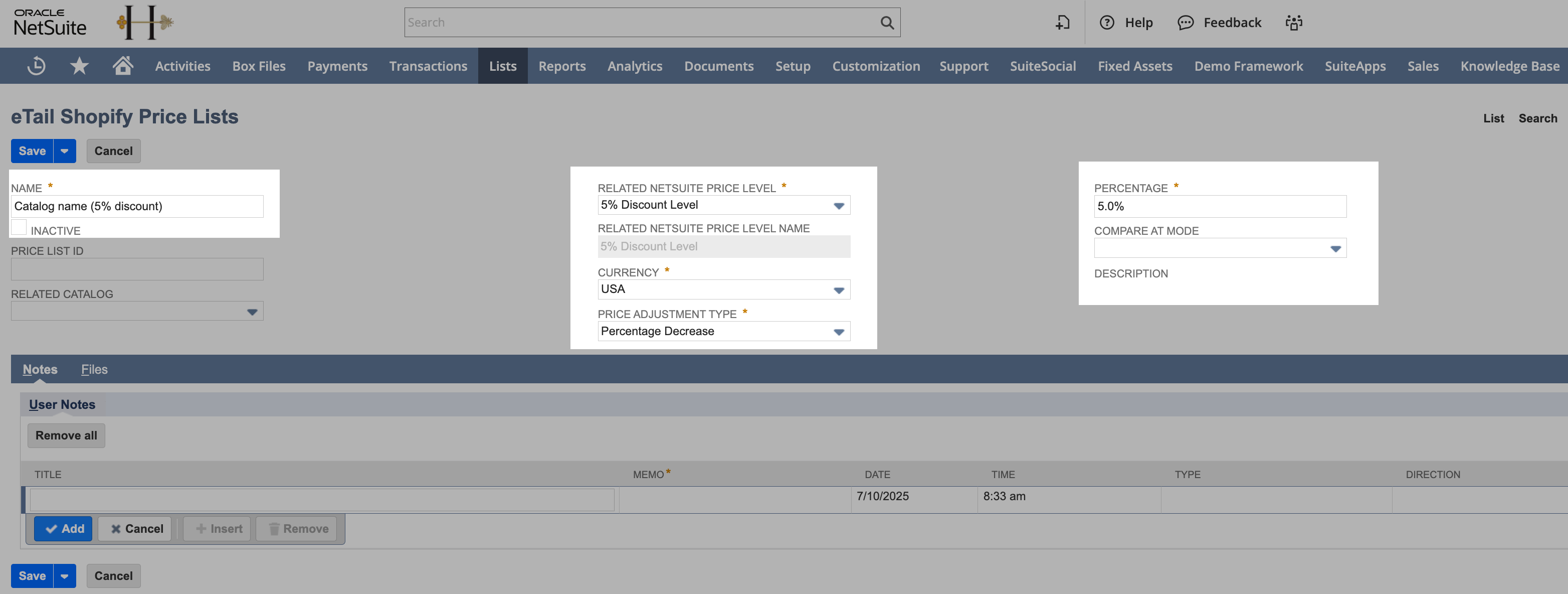This screenshot has height=594, width=1568.
Task: Click the note Memo cell
Action: coord(735,500)
